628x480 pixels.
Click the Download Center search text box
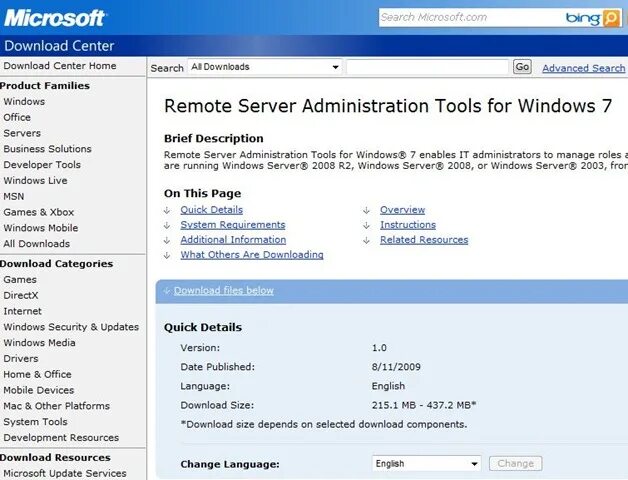pos(427,67)
